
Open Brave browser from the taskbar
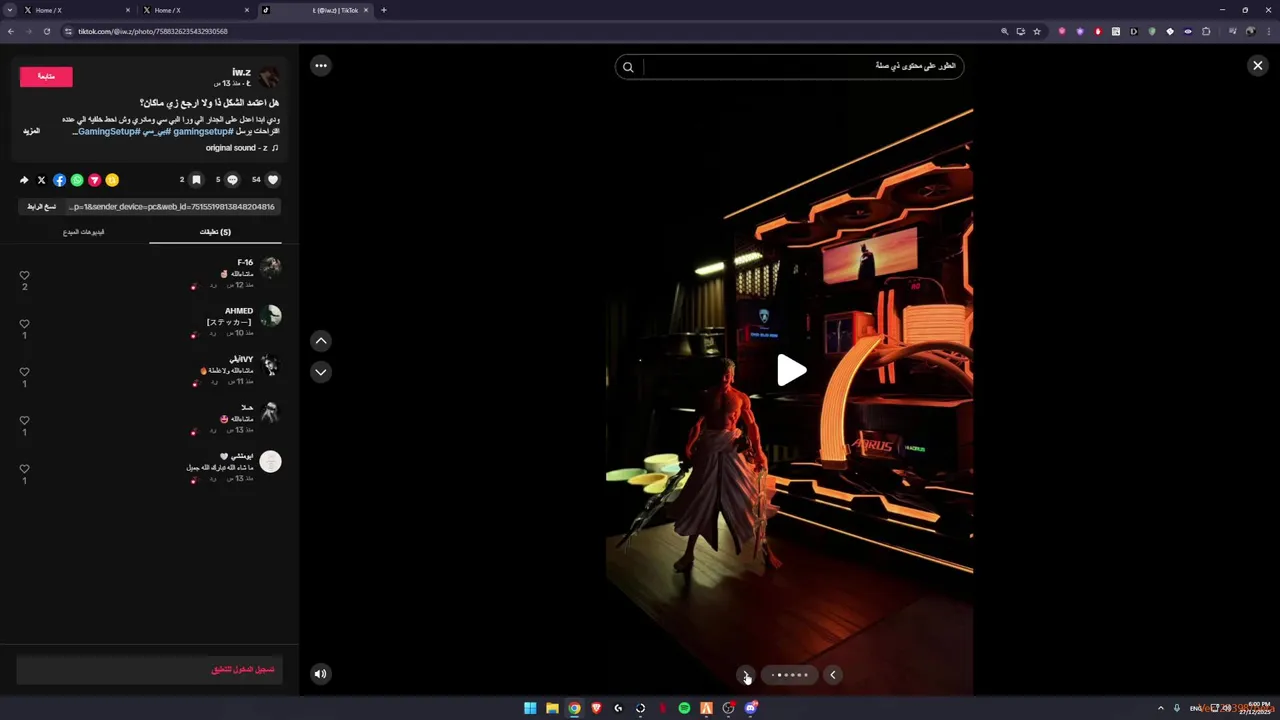pyautogui.click(x=596, y=708)
